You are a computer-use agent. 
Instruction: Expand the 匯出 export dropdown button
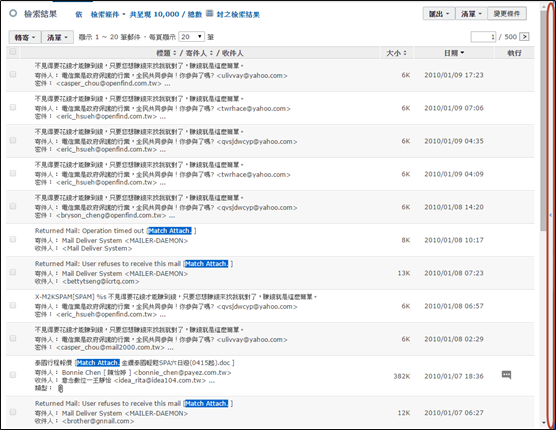(439, 14)
